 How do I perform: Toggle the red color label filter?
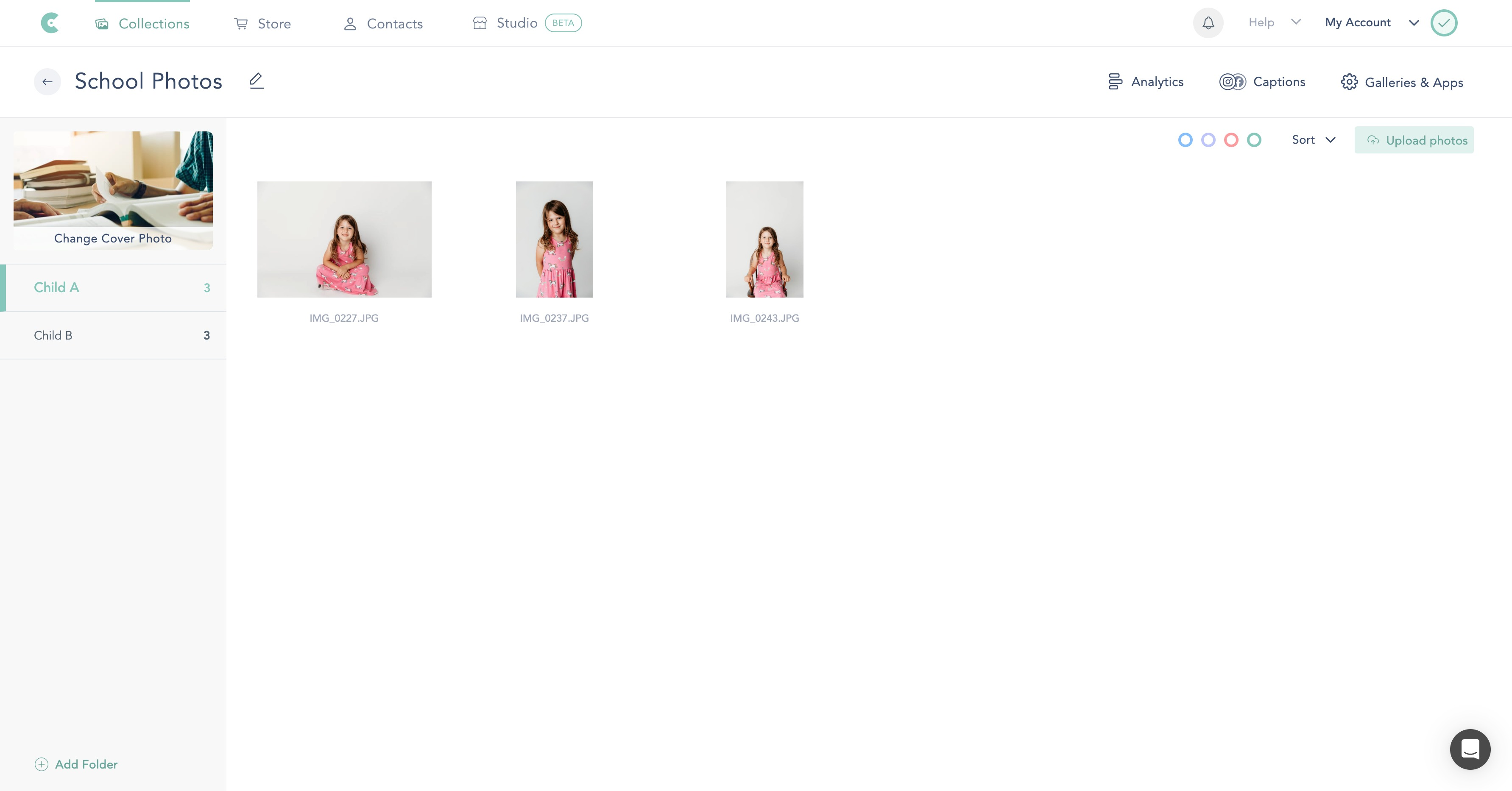(x=1231, y=140)
